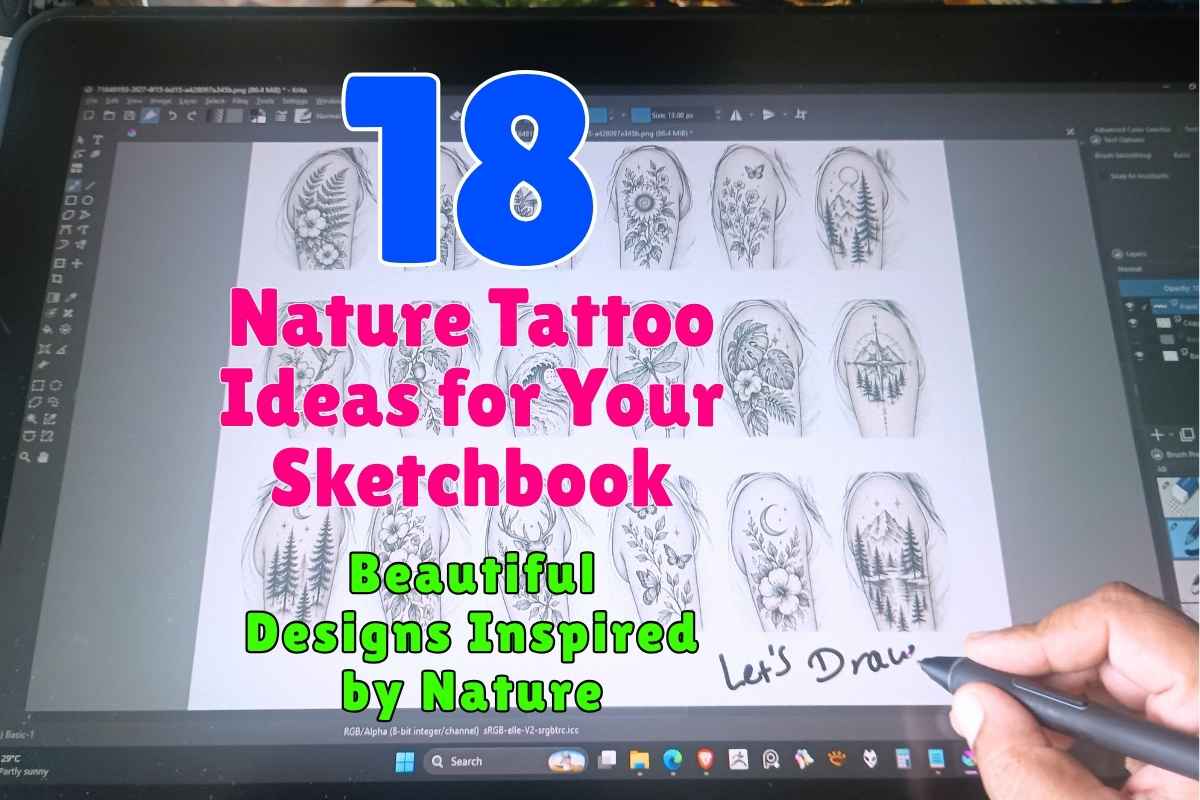Click the Undo arrow in the toolbar

pyautogui.click(x=172, y=115)
